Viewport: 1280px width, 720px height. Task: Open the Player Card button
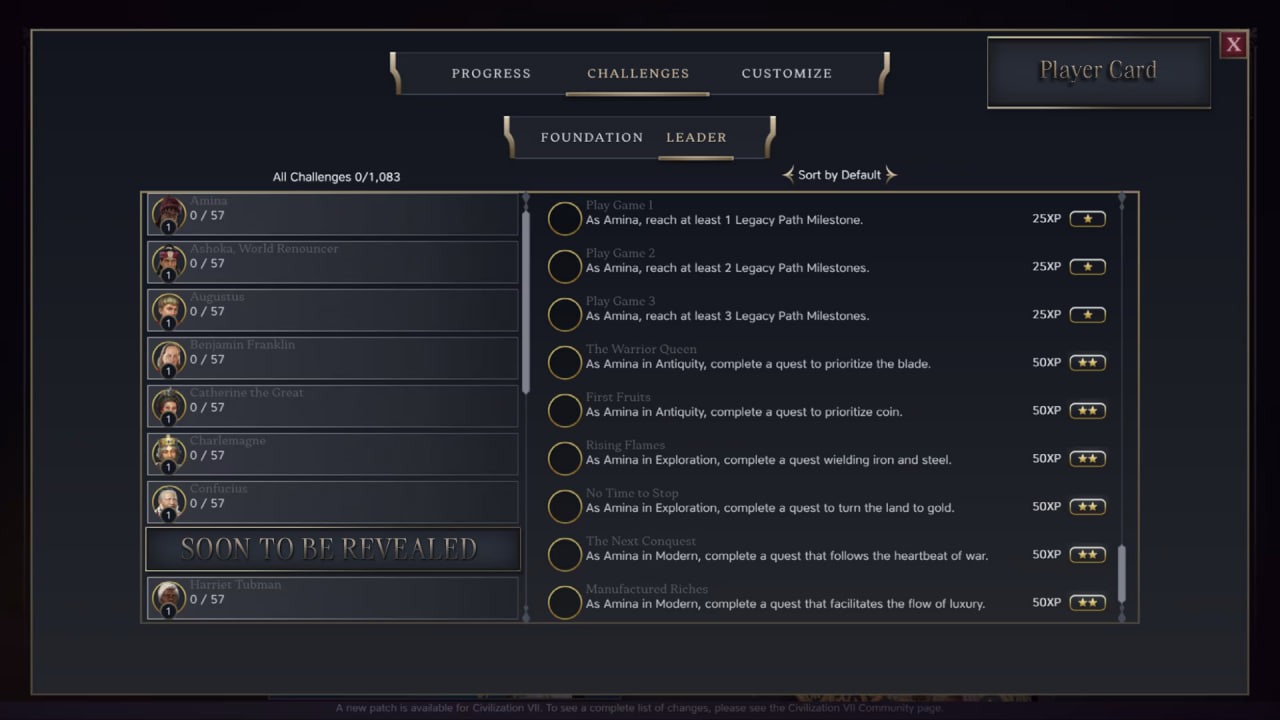pos(1098,71)
